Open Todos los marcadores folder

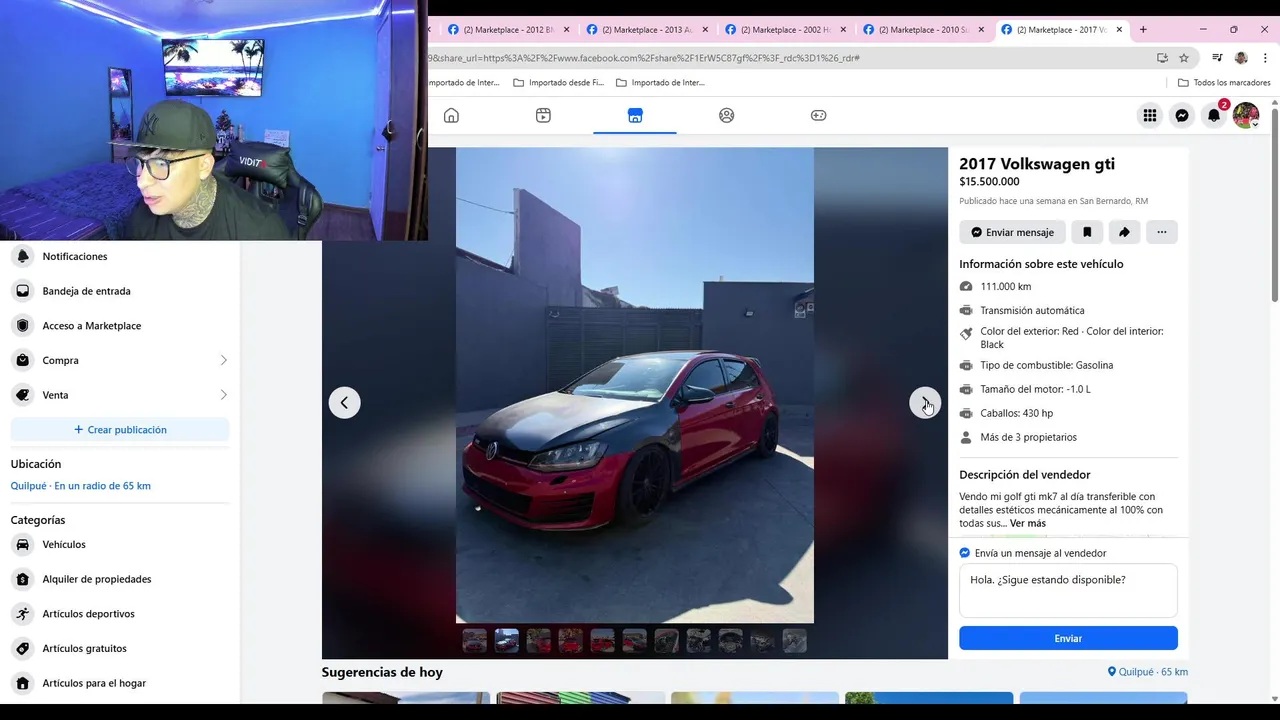tap(1224, 83)
